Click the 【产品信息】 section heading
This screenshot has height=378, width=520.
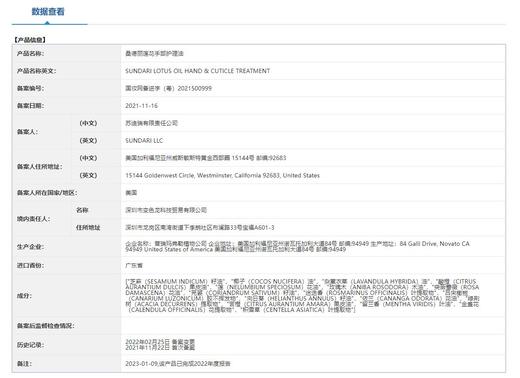point(30,40)
